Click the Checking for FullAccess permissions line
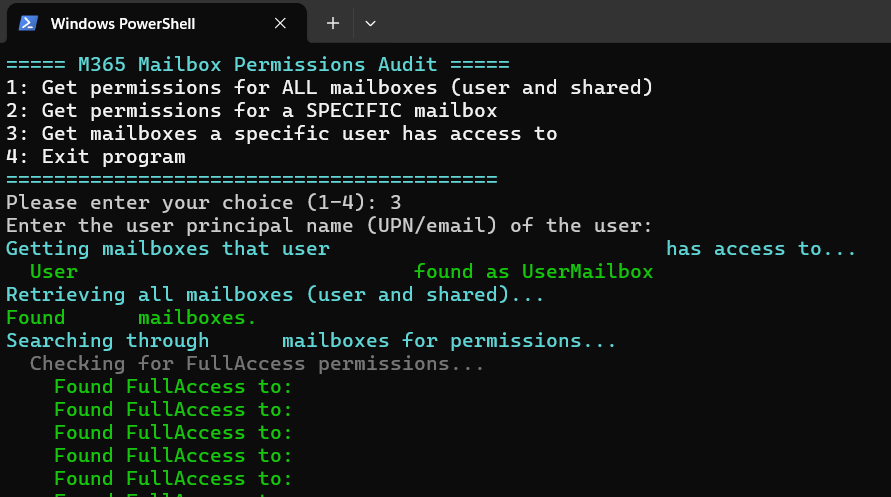Image resolution: width=891 pixels, height=497 pixels. point(257,364)
